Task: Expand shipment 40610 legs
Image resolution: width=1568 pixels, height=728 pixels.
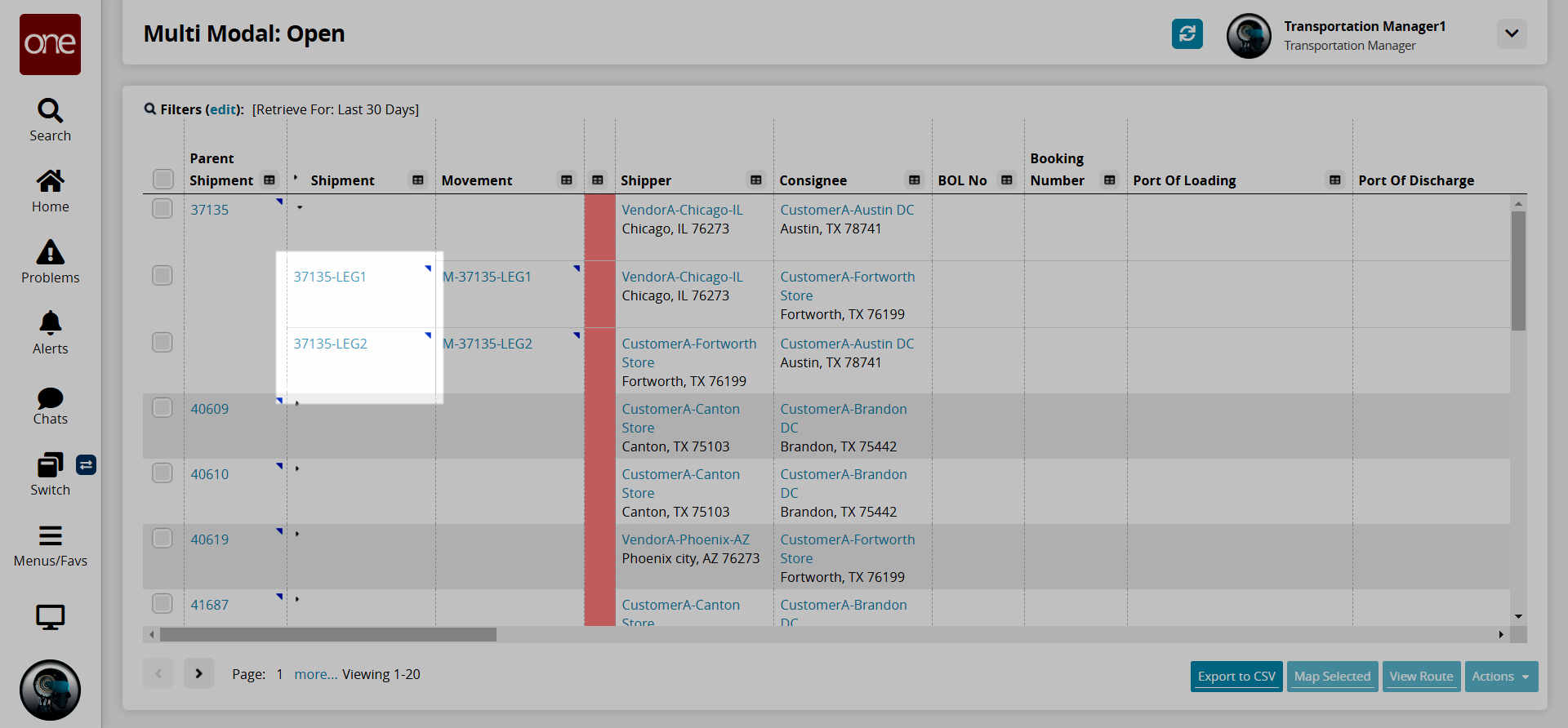Action: pos(297,468)
